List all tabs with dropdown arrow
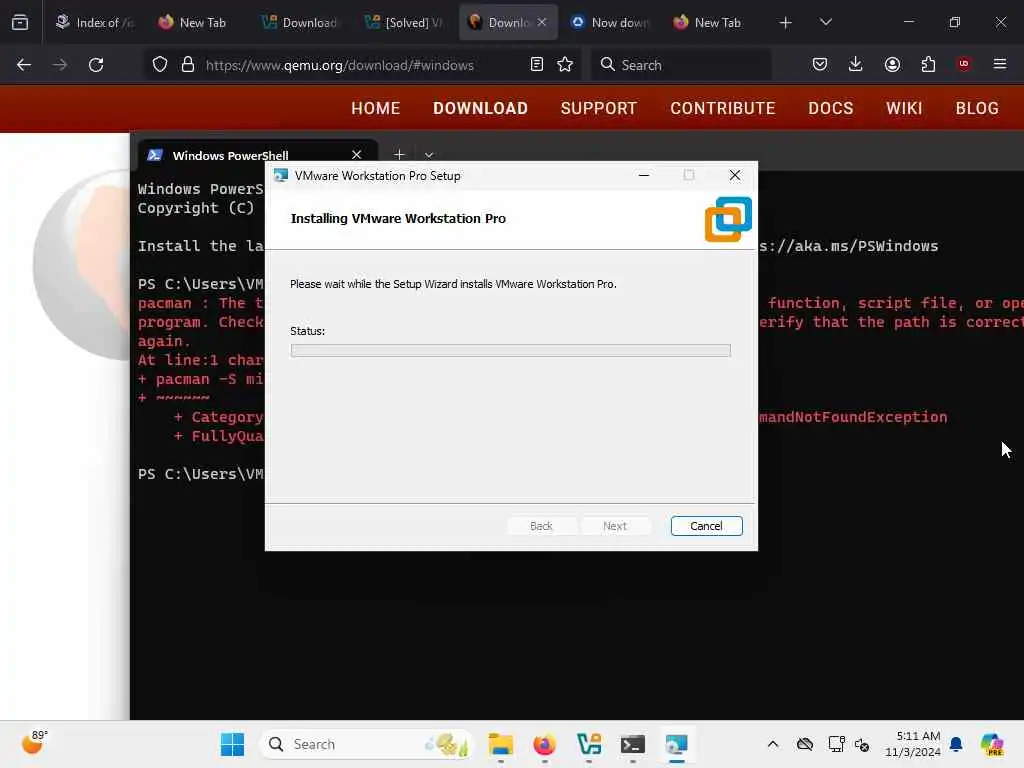The width and height of the screenshot is (1024, 768). tap(825, 22)
